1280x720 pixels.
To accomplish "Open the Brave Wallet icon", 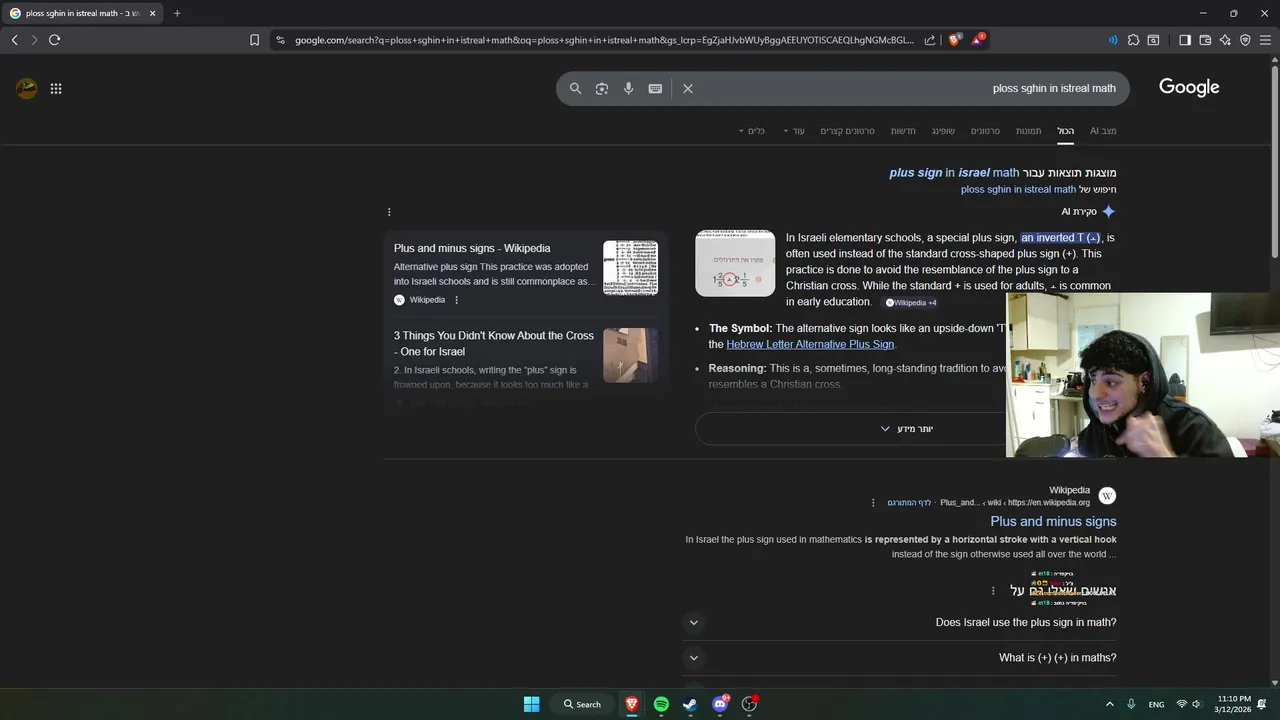I will 1205,40.
